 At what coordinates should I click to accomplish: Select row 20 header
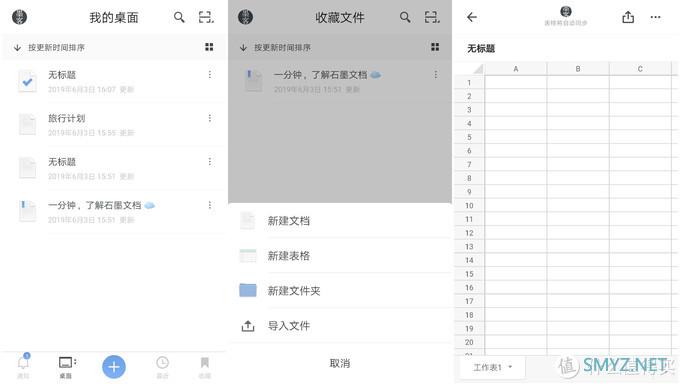(470, 342)
